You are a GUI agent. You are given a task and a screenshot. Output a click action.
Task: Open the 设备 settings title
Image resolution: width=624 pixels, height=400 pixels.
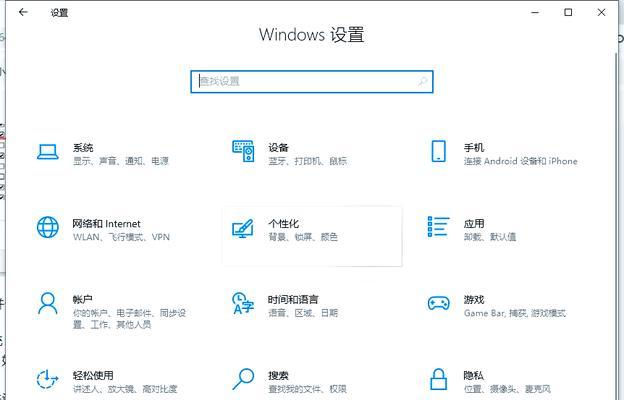tap(278, 148)
